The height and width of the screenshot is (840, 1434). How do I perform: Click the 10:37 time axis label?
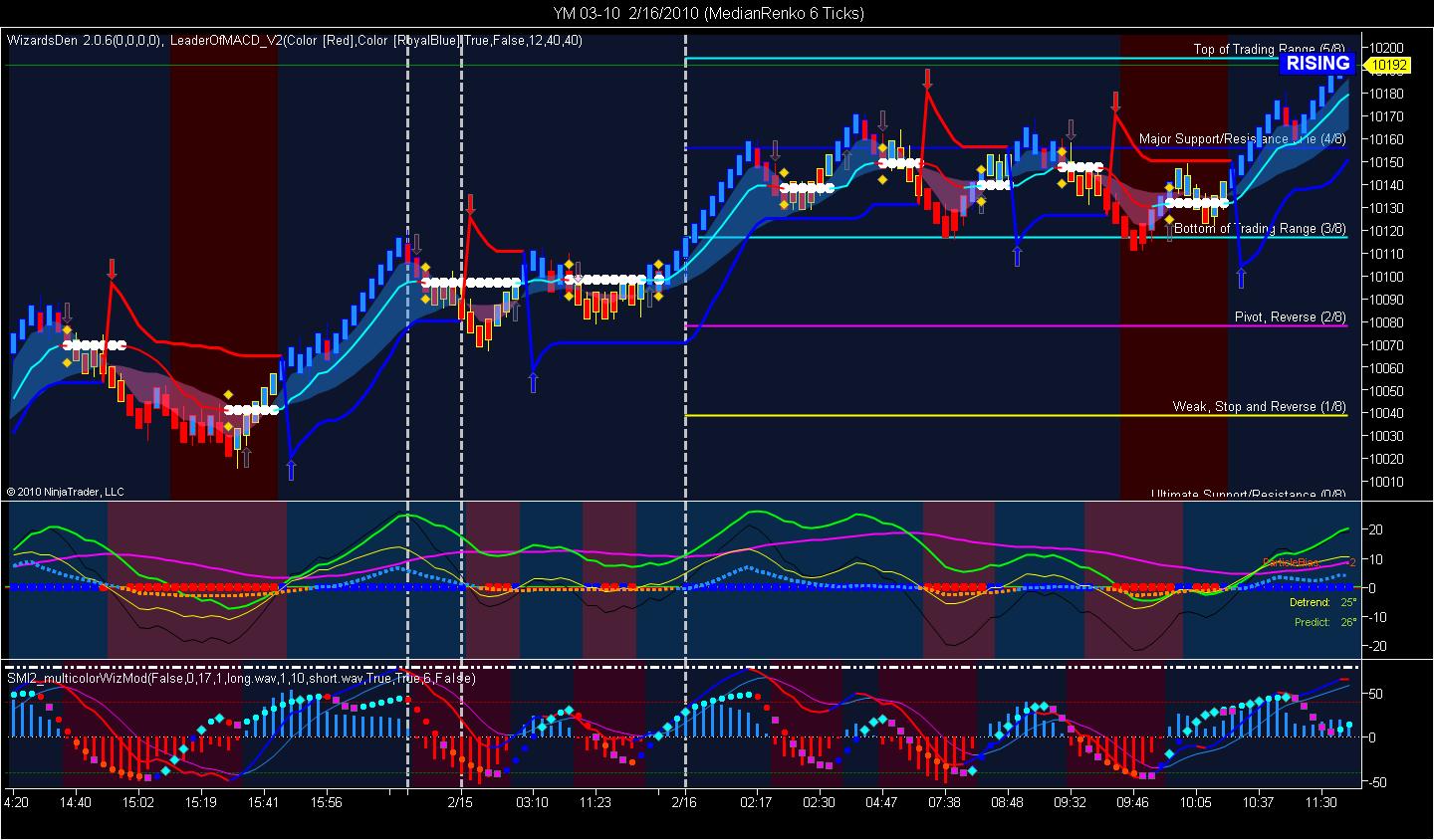point(1258,802)
